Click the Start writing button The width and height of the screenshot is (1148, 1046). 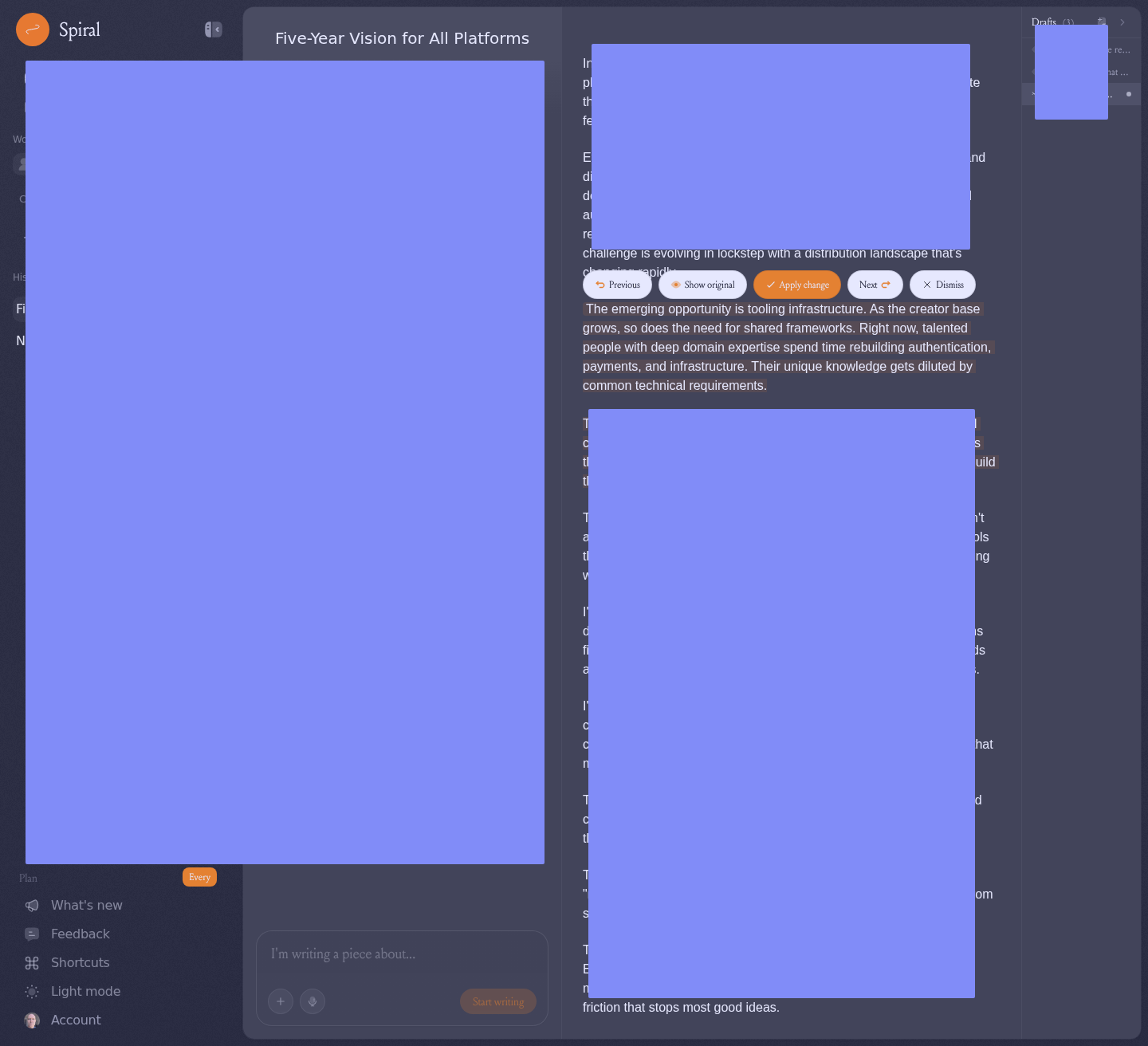point(498,1001)
